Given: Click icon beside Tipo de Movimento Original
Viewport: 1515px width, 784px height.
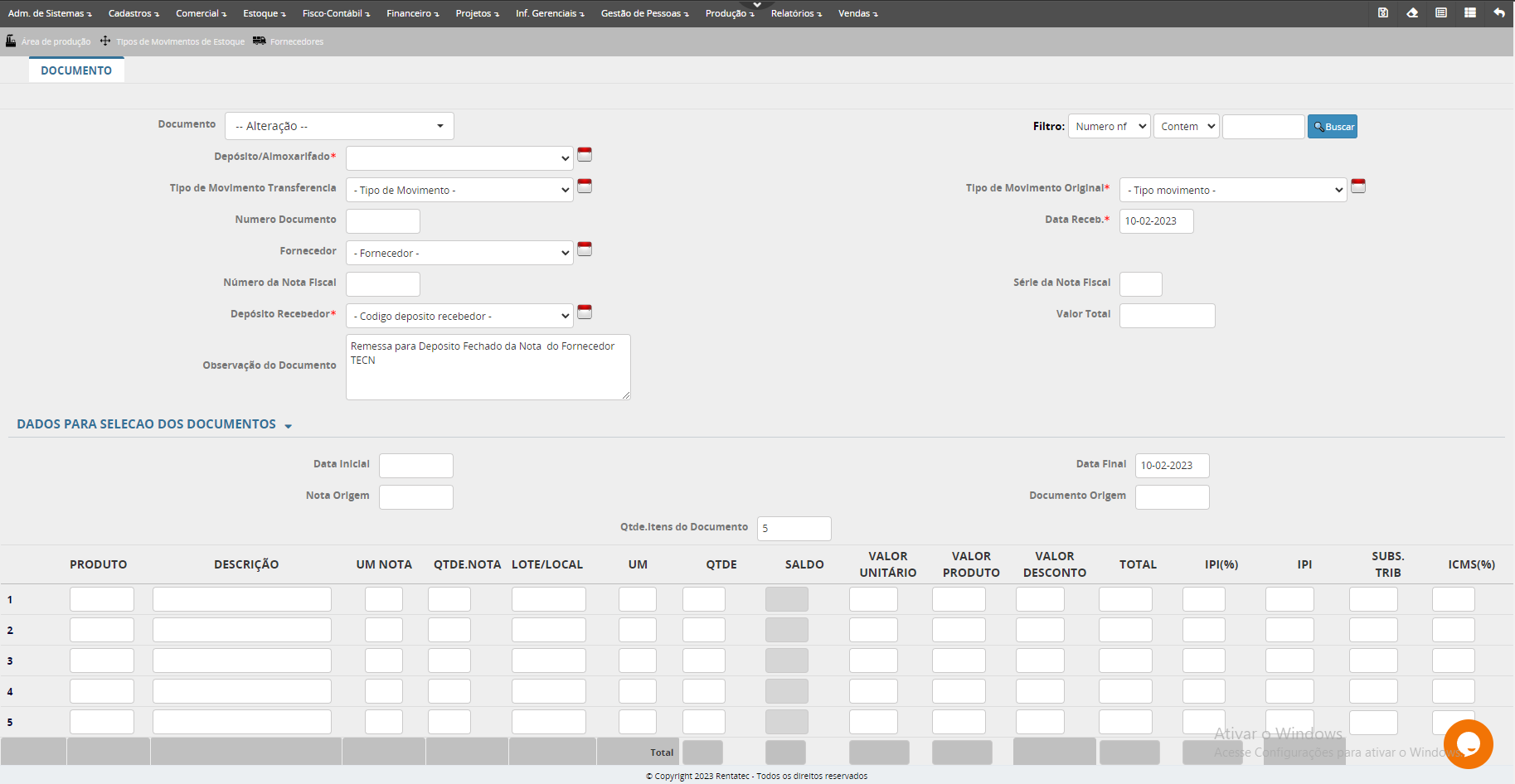Looking at the screenshot, I should (x=1358, y=186).
